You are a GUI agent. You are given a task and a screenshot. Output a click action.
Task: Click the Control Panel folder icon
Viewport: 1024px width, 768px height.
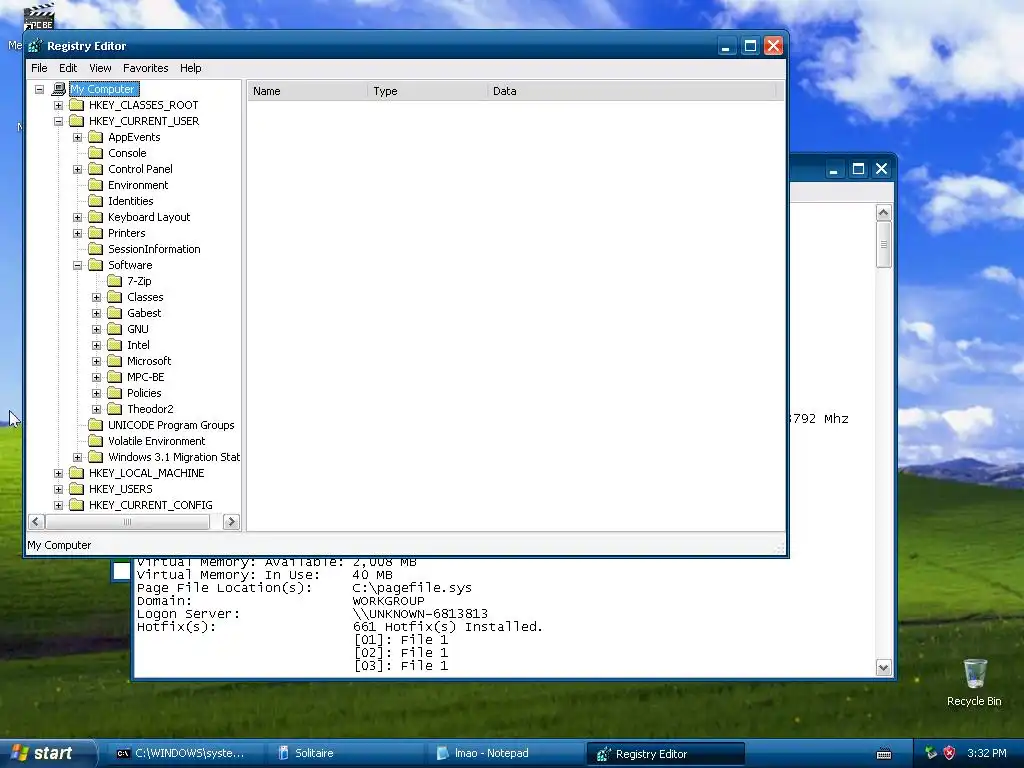(96, 169)
